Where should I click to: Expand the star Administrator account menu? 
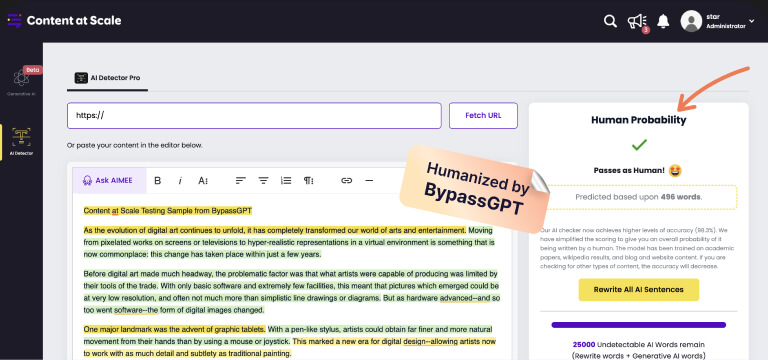click(x=752, y=21)
